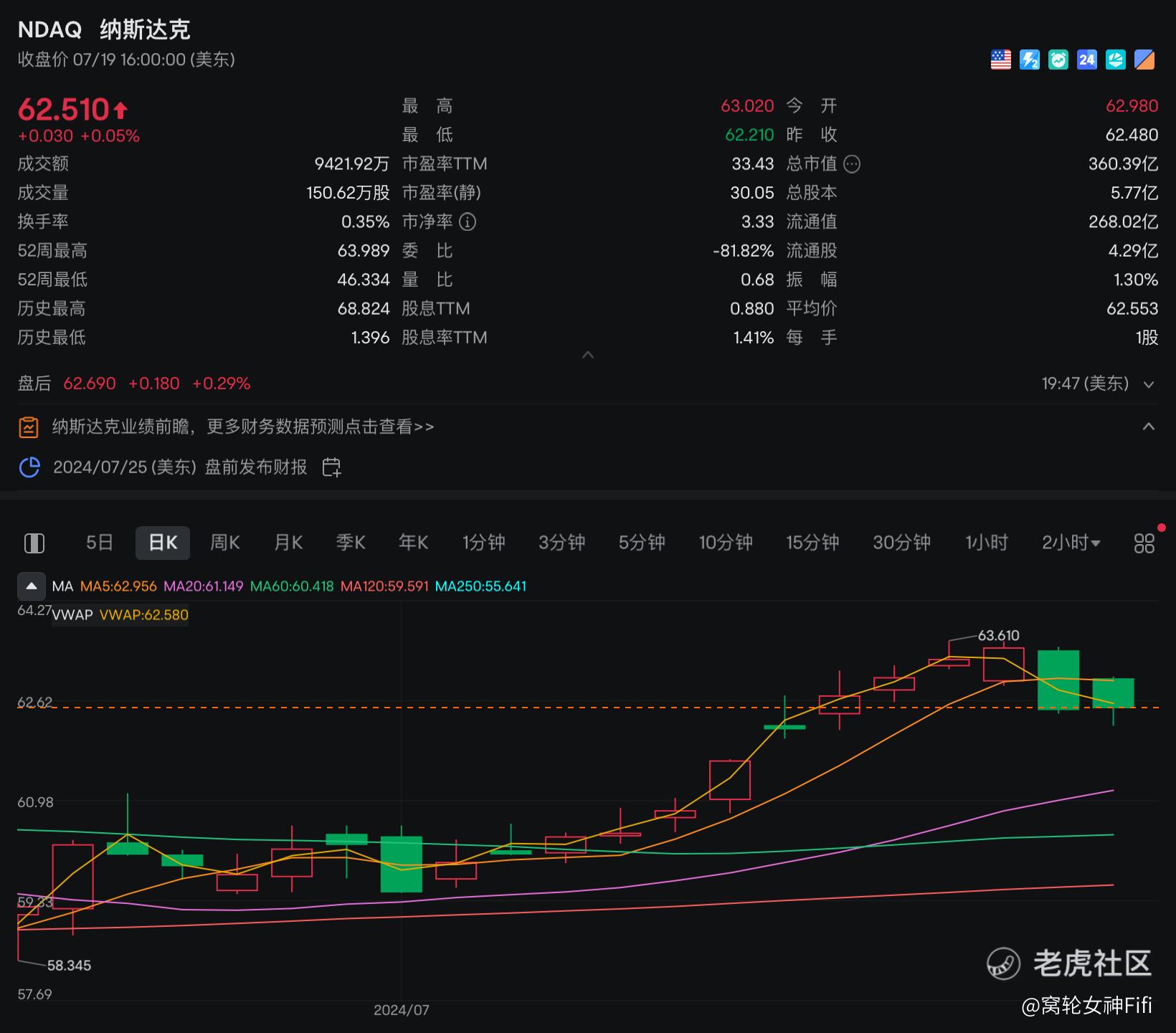Select the 30分钟 interval tab

coord(901,543)
